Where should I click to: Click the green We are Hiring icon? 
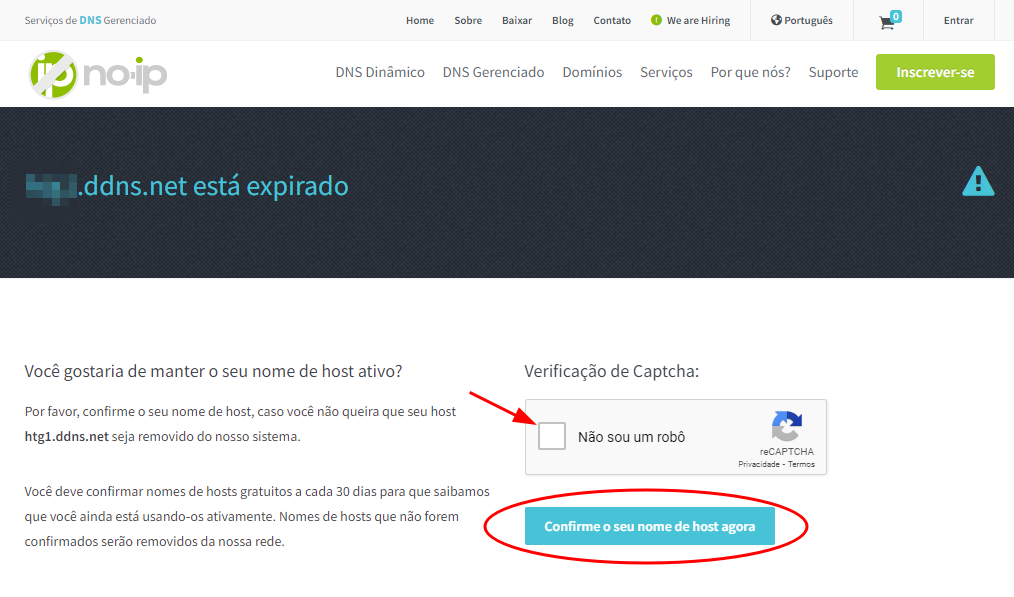pyautogui.click(x=656, y=20)
